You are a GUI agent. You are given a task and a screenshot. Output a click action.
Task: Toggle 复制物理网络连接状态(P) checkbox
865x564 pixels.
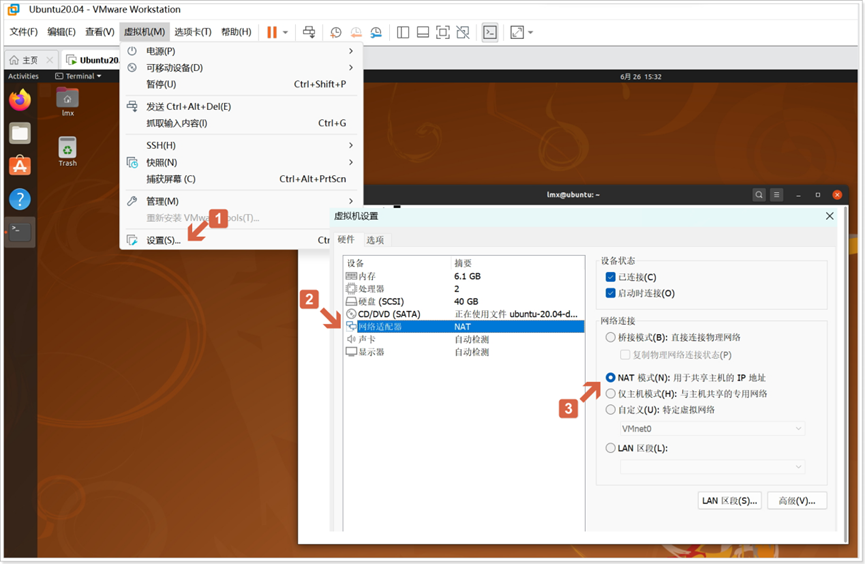click(625, 354)
